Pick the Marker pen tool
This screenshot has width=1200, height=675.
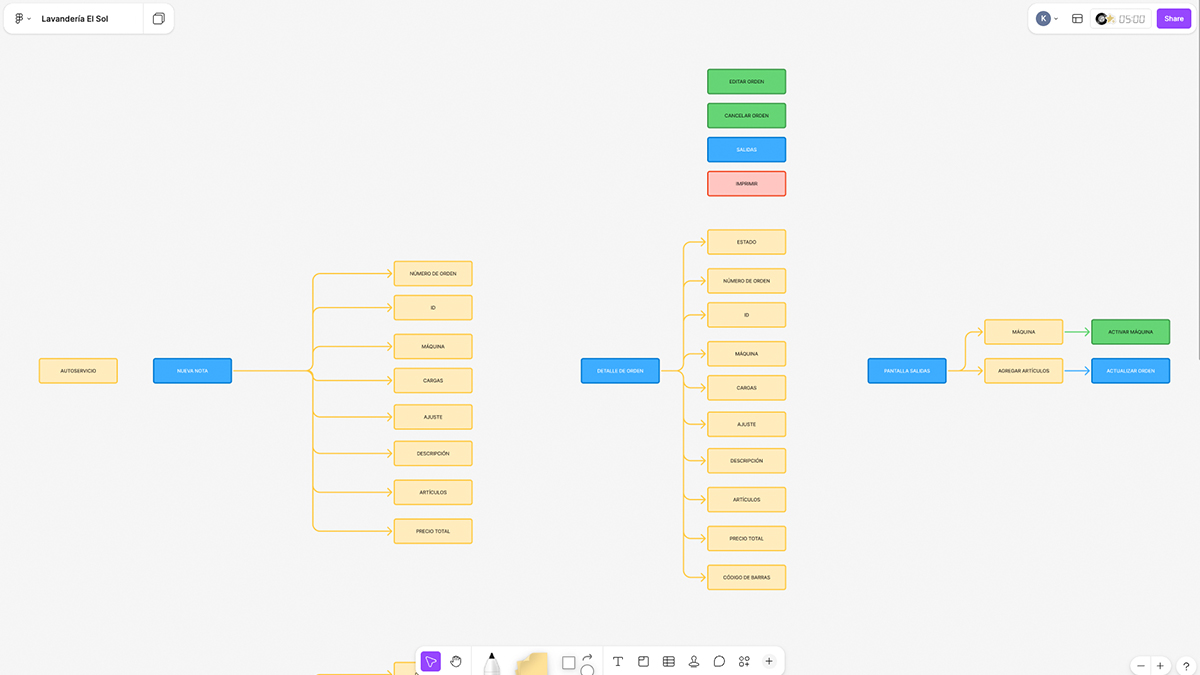tap(492, 663)
